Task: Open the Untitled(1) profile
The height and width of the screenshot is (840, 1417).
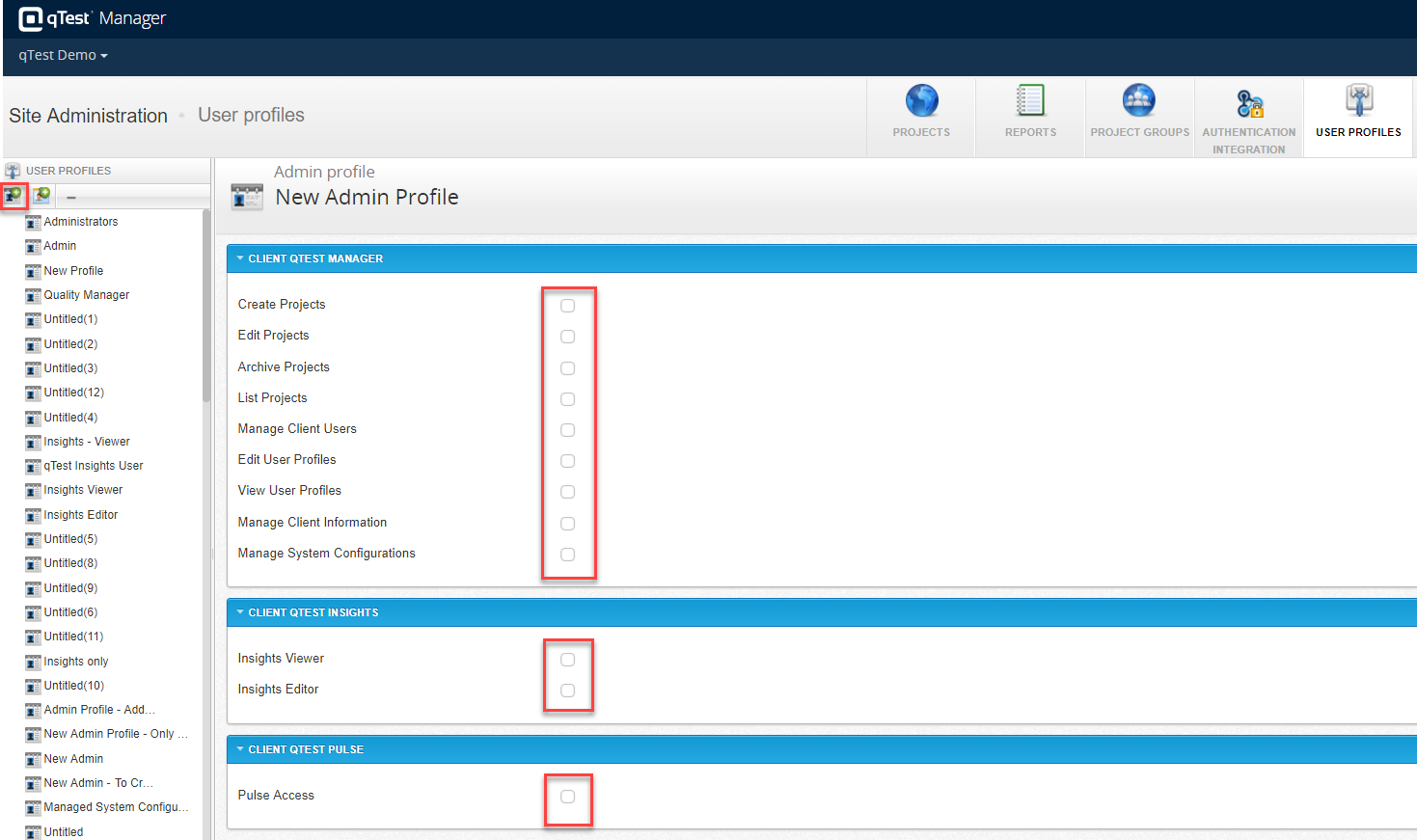Action: coord(70,319)
